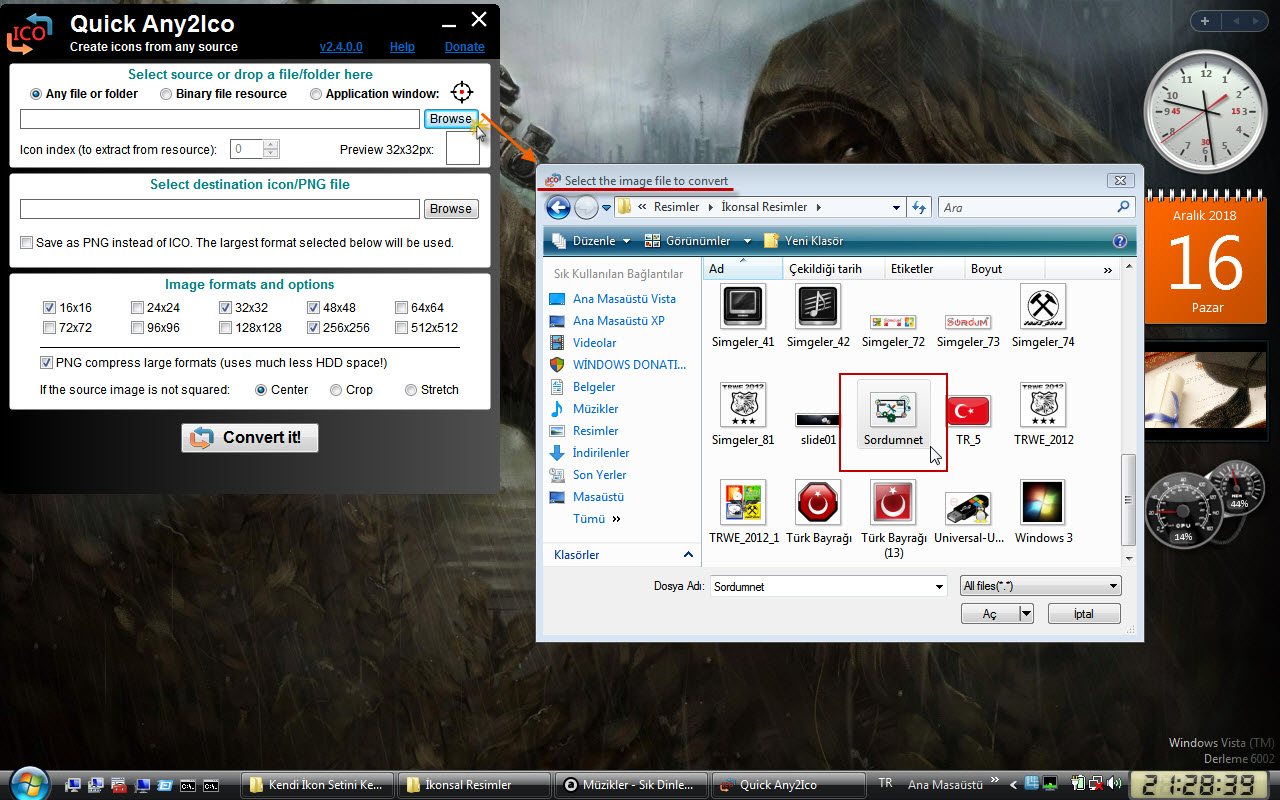Select the Universal-U... USB icon
Viewport: 1280px width, 800px height.
point(968,516)
